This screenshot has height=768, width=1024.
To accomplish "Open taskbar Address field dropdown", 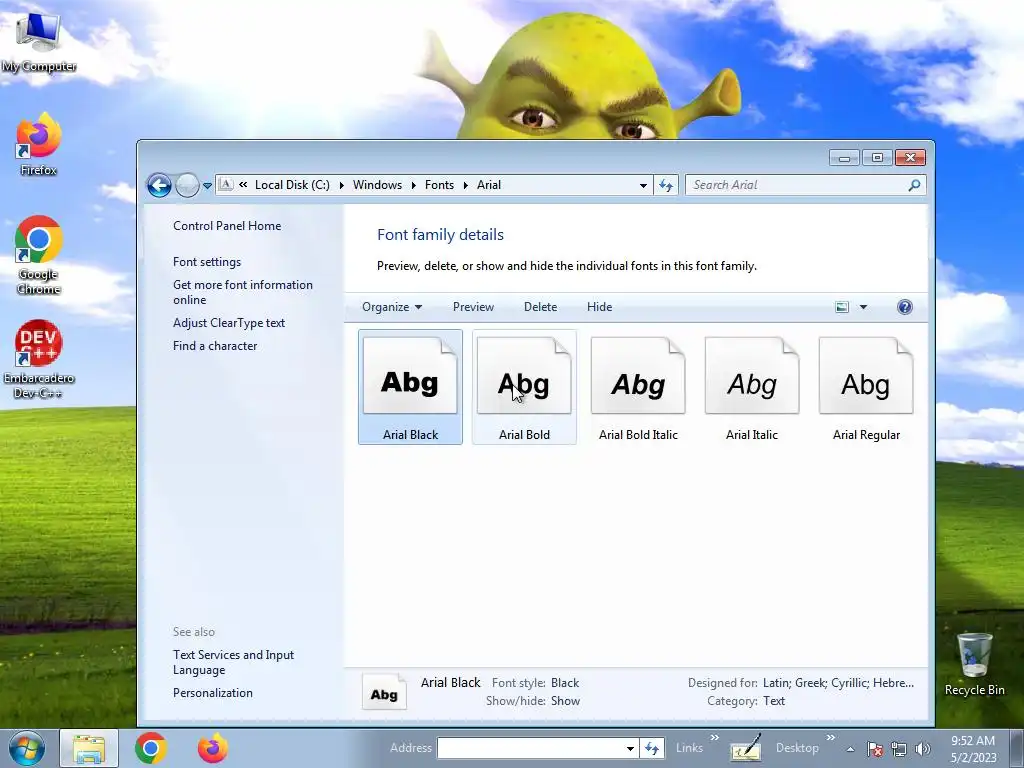I will [x=630, y=748].
